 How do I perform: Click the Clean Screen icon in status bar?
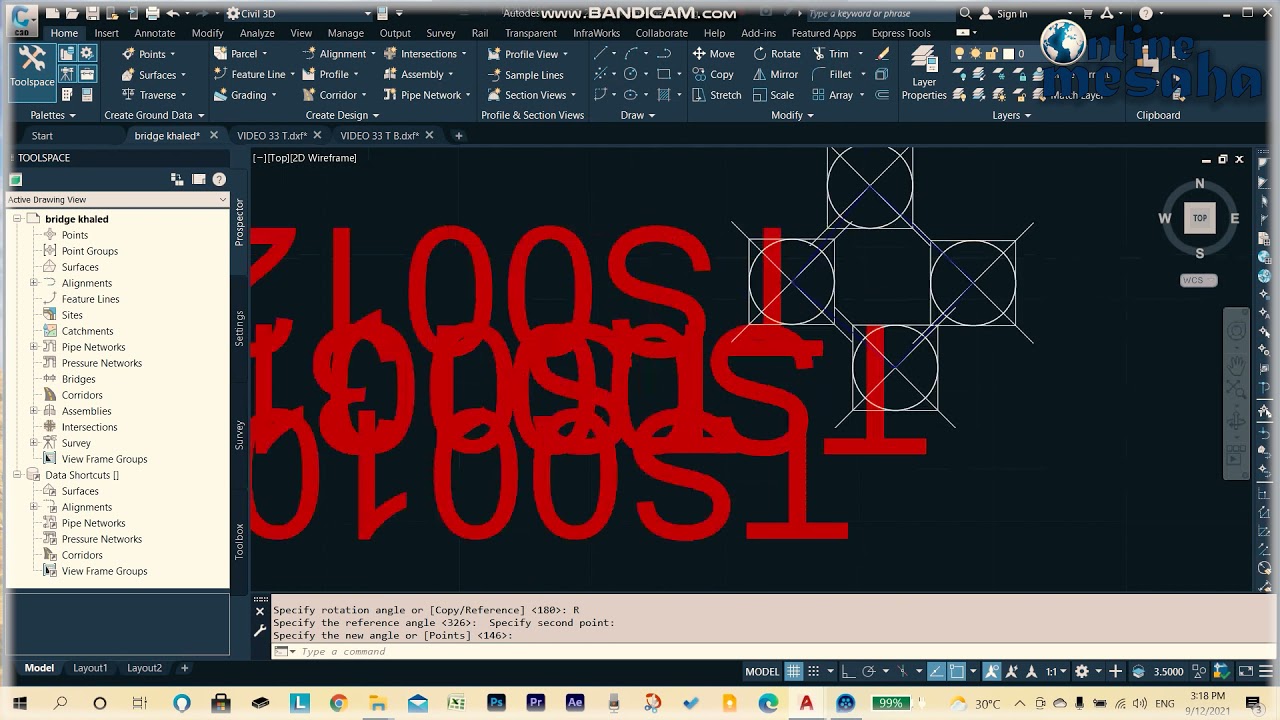[1246, 672]
